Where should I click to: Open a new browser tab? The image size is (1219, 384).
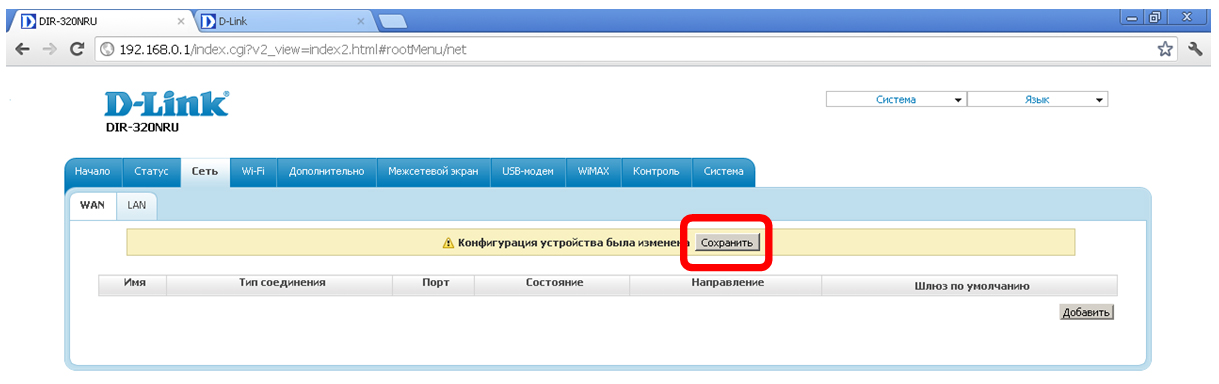coord(391,21)
